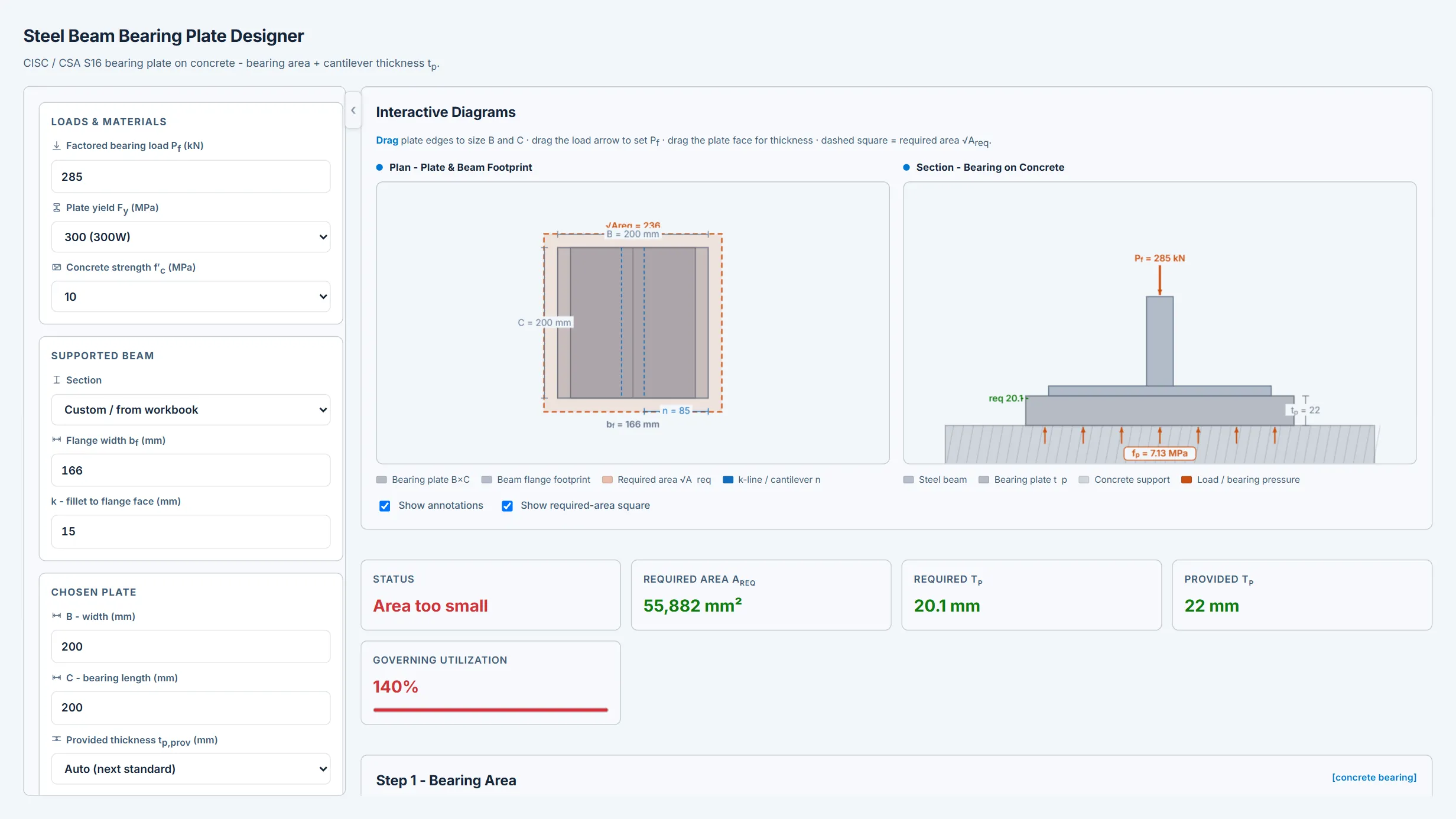Click the download-arrow icon beside Factored bearing load
Screen dimensions: 1456x819
tap(57, 145)
